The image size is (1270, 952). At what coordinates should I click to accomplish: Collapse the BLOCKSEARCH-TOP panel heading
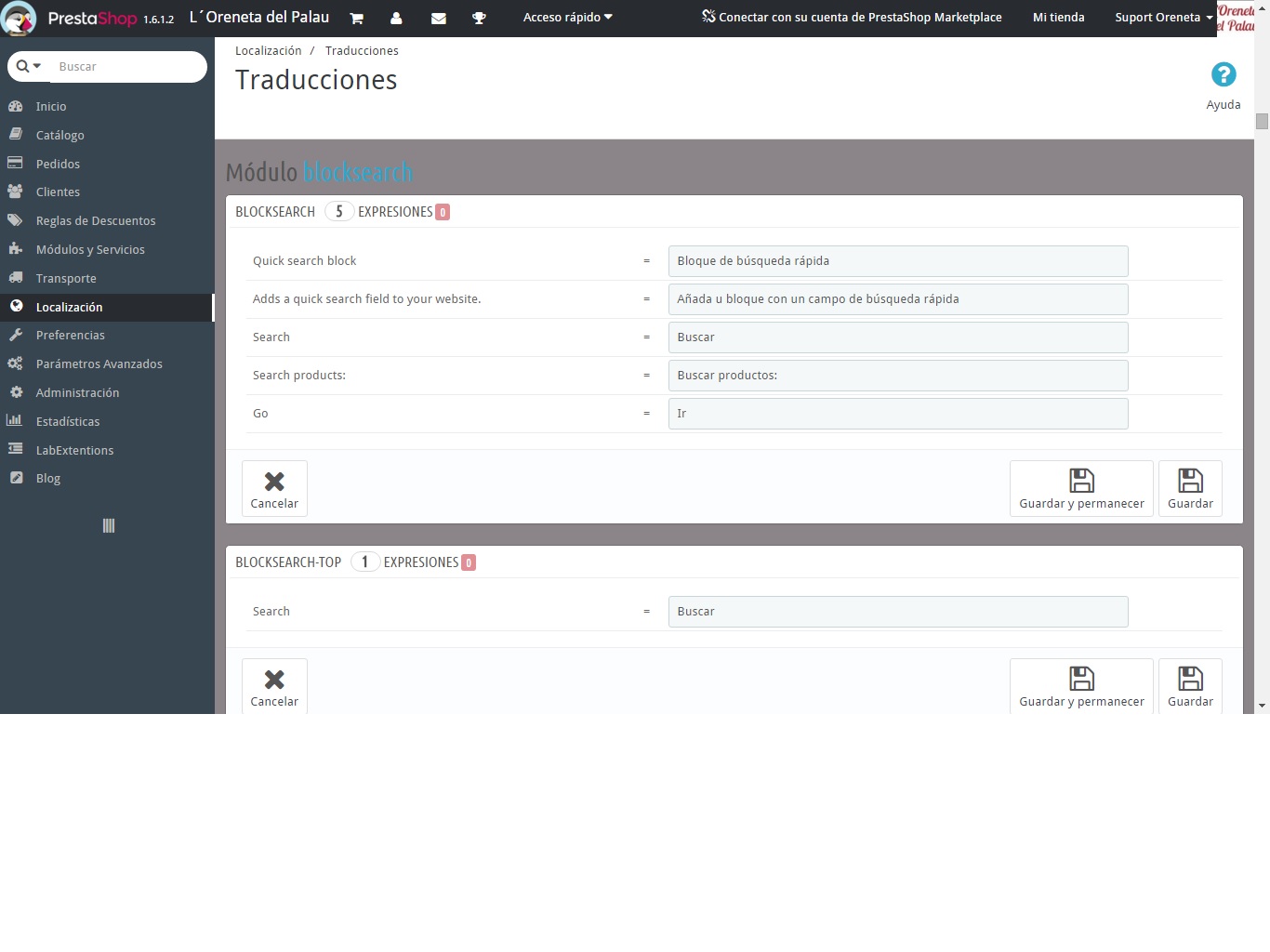coord(734,562)
